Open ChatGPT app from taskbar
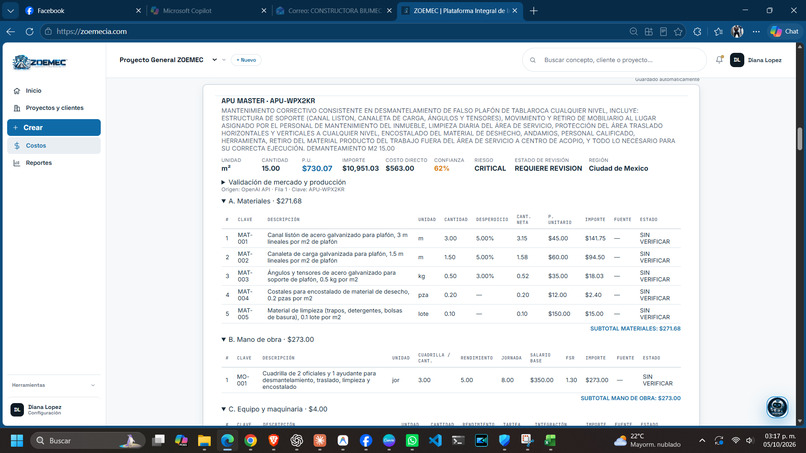This screenshot has width=806, height=453. [297, 441]
